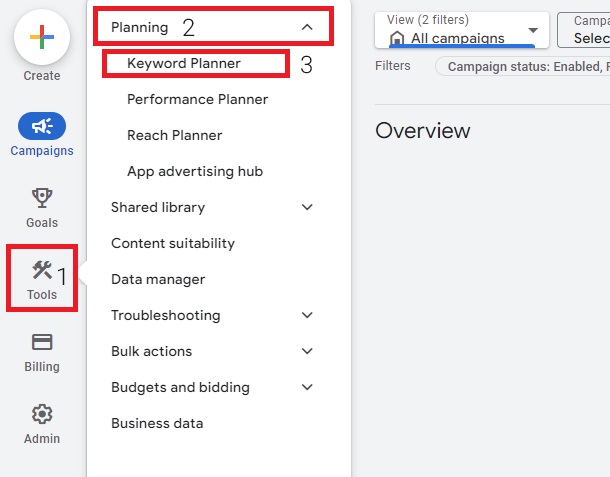Image resolution: width=610 pixels, height=477 pixels.
Task: Expand the Budgets and bidding section
Action: pyautogui.click(x=307, y=387)
